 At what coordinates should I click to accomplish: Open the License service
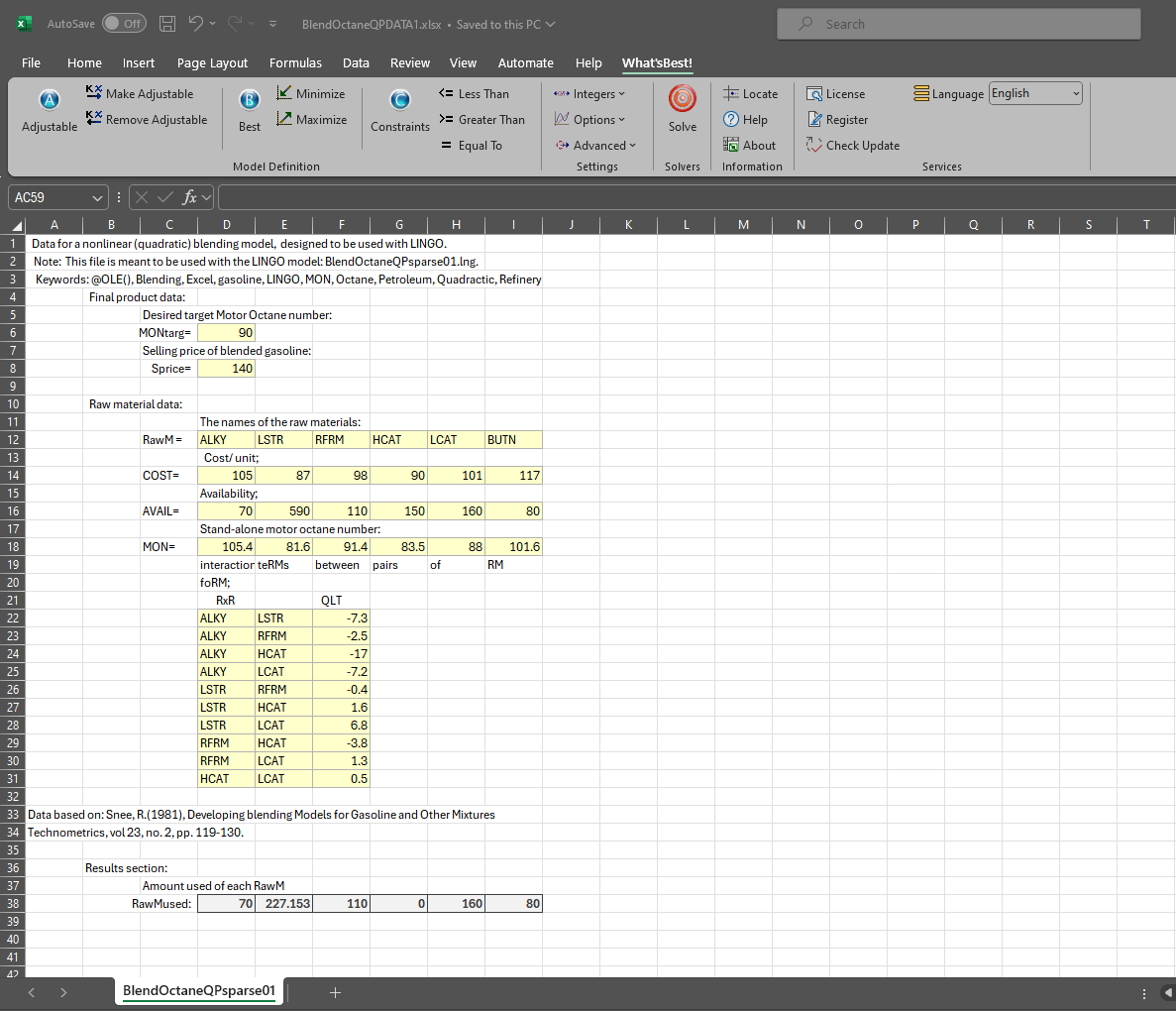835,94
